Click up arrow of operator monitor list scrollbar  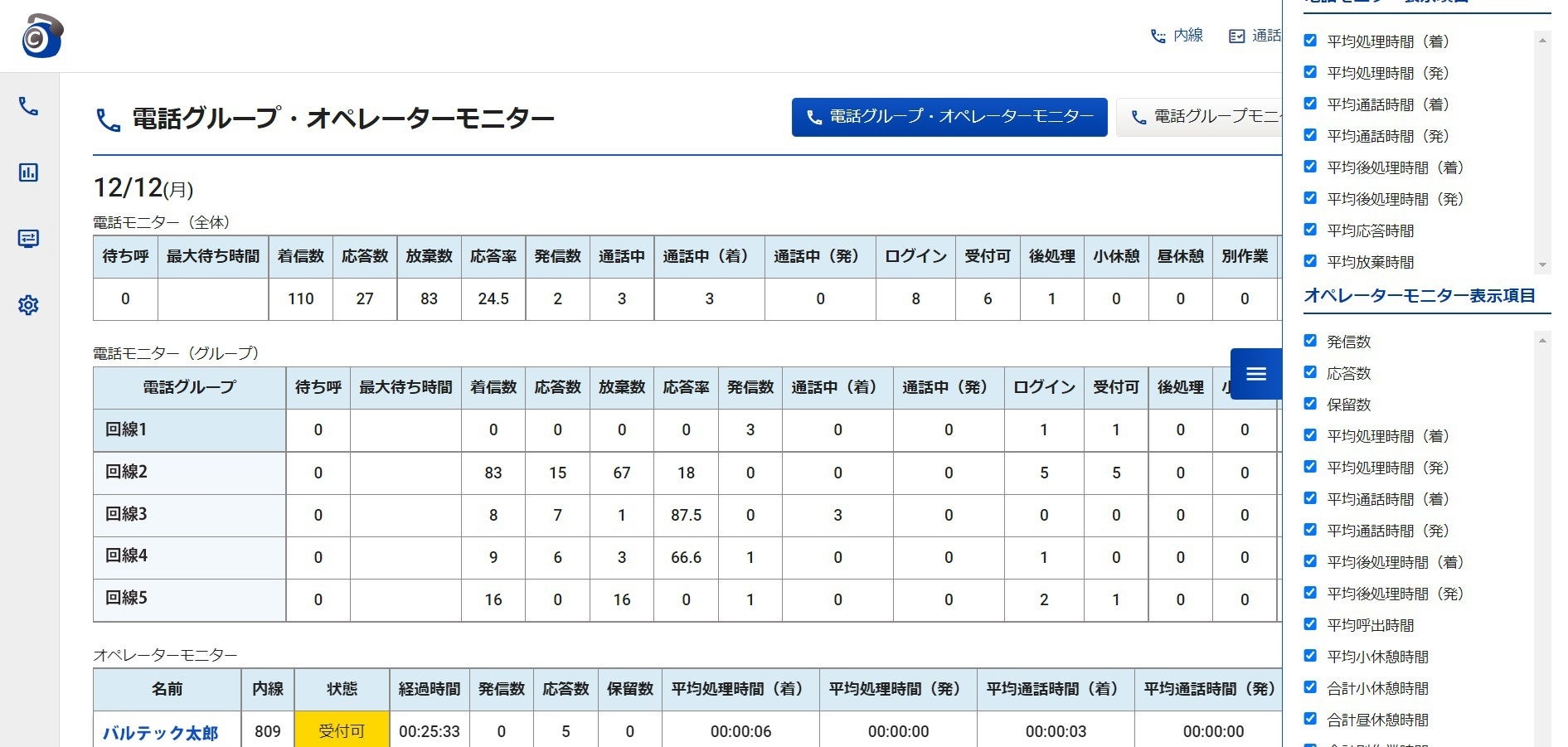click(1542, 340)
